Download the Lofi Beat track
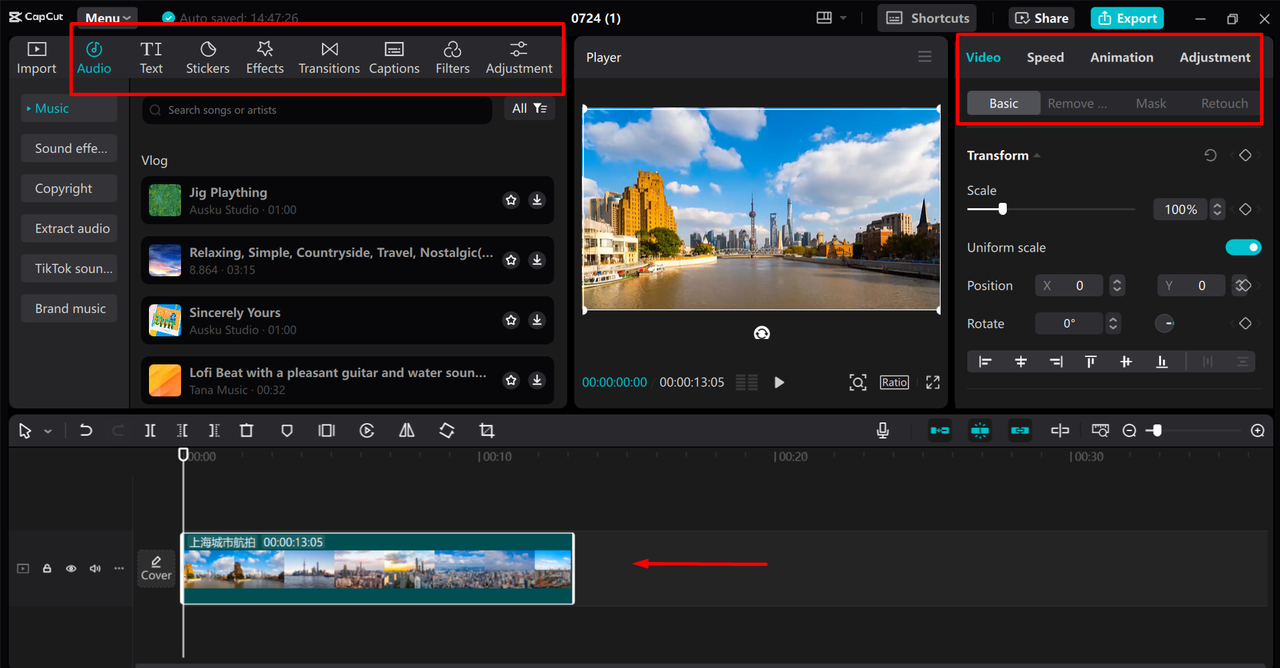 point(537,380)
